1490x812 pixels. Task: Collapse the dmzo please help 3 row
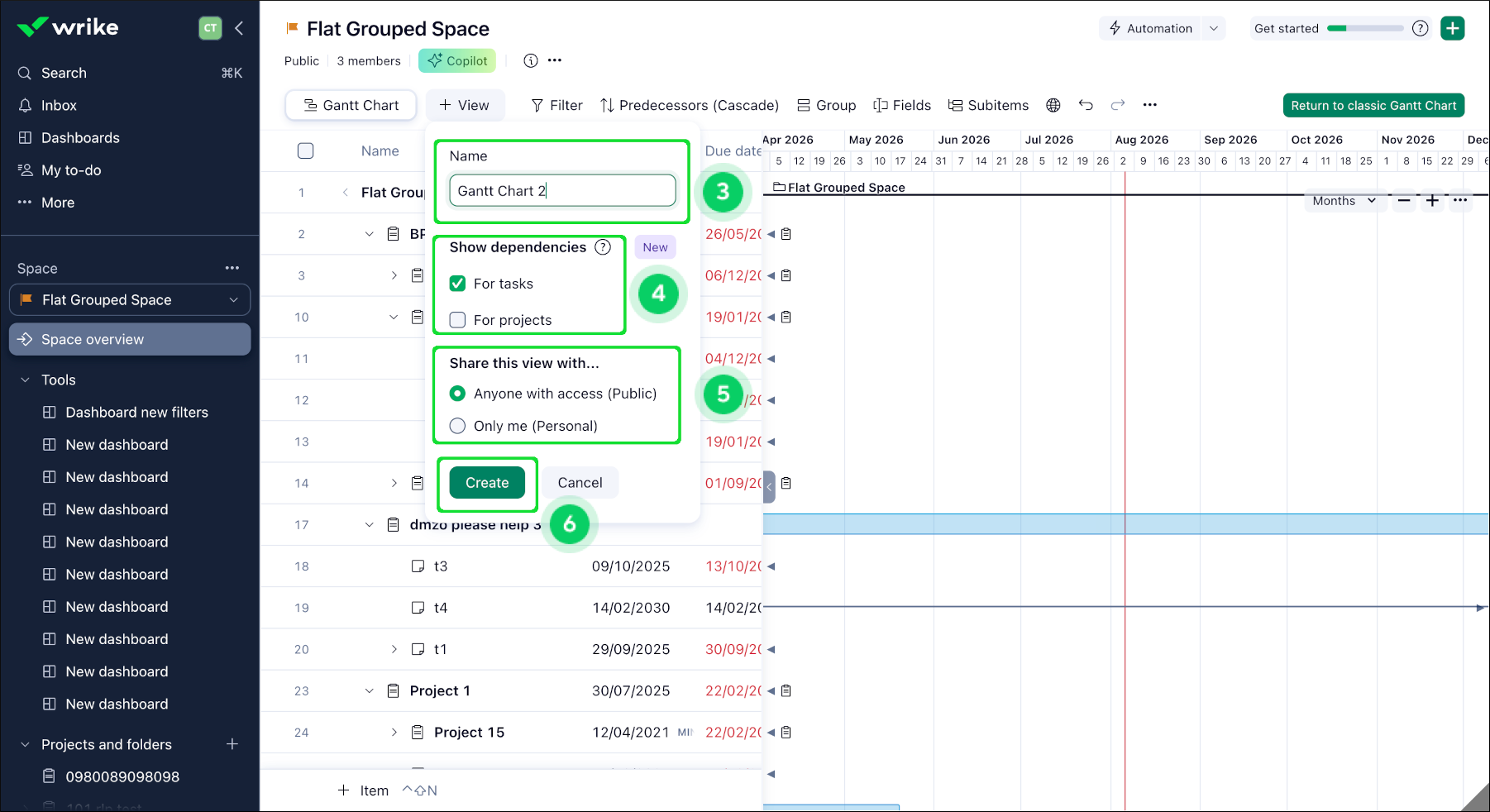pos(370,524)
